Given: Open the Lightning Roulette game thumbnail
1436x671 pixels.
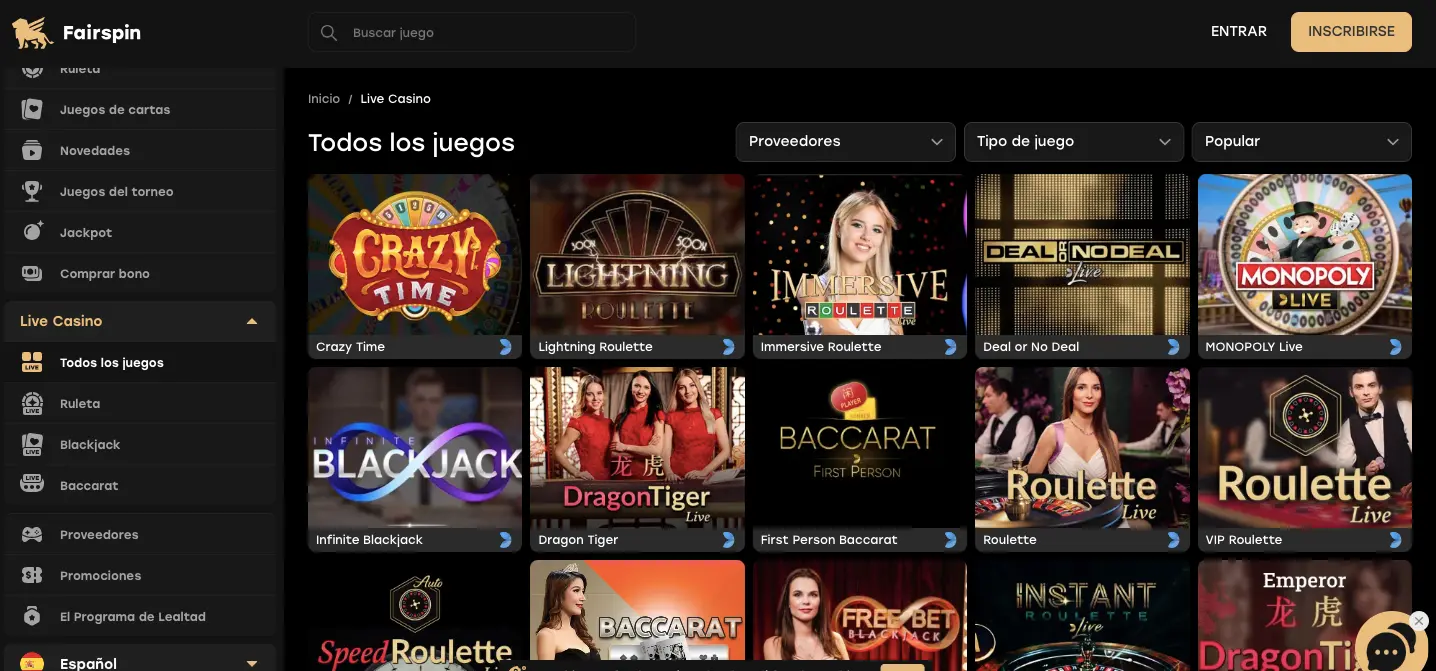Looking at the screenshot, I should click(637, 255).
